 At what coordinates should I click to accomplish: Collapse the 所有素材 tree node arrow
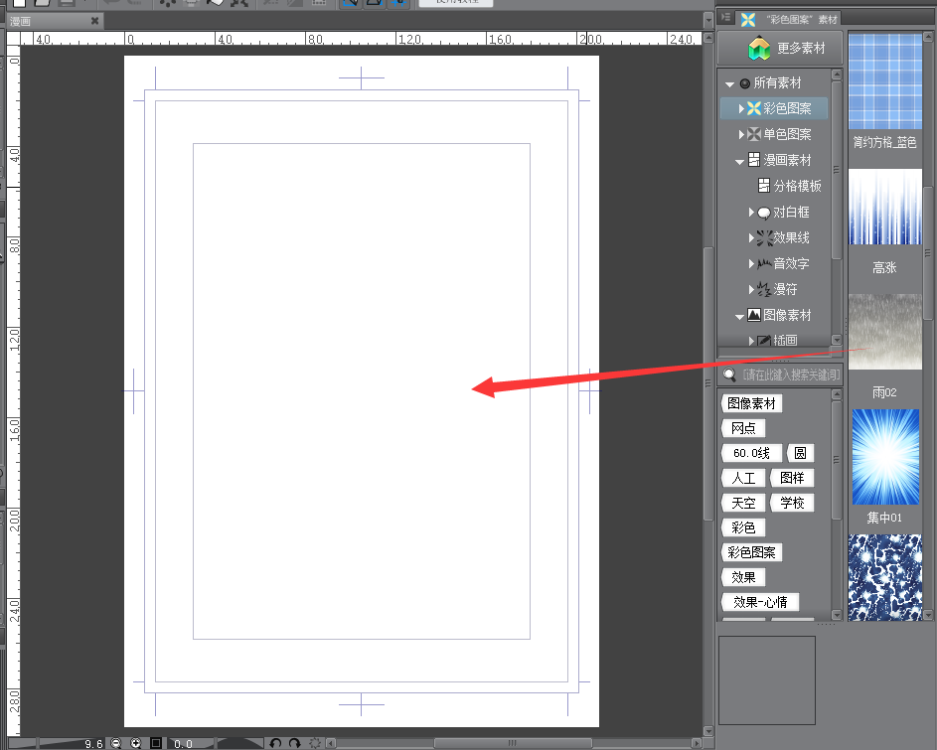(730, 84)
